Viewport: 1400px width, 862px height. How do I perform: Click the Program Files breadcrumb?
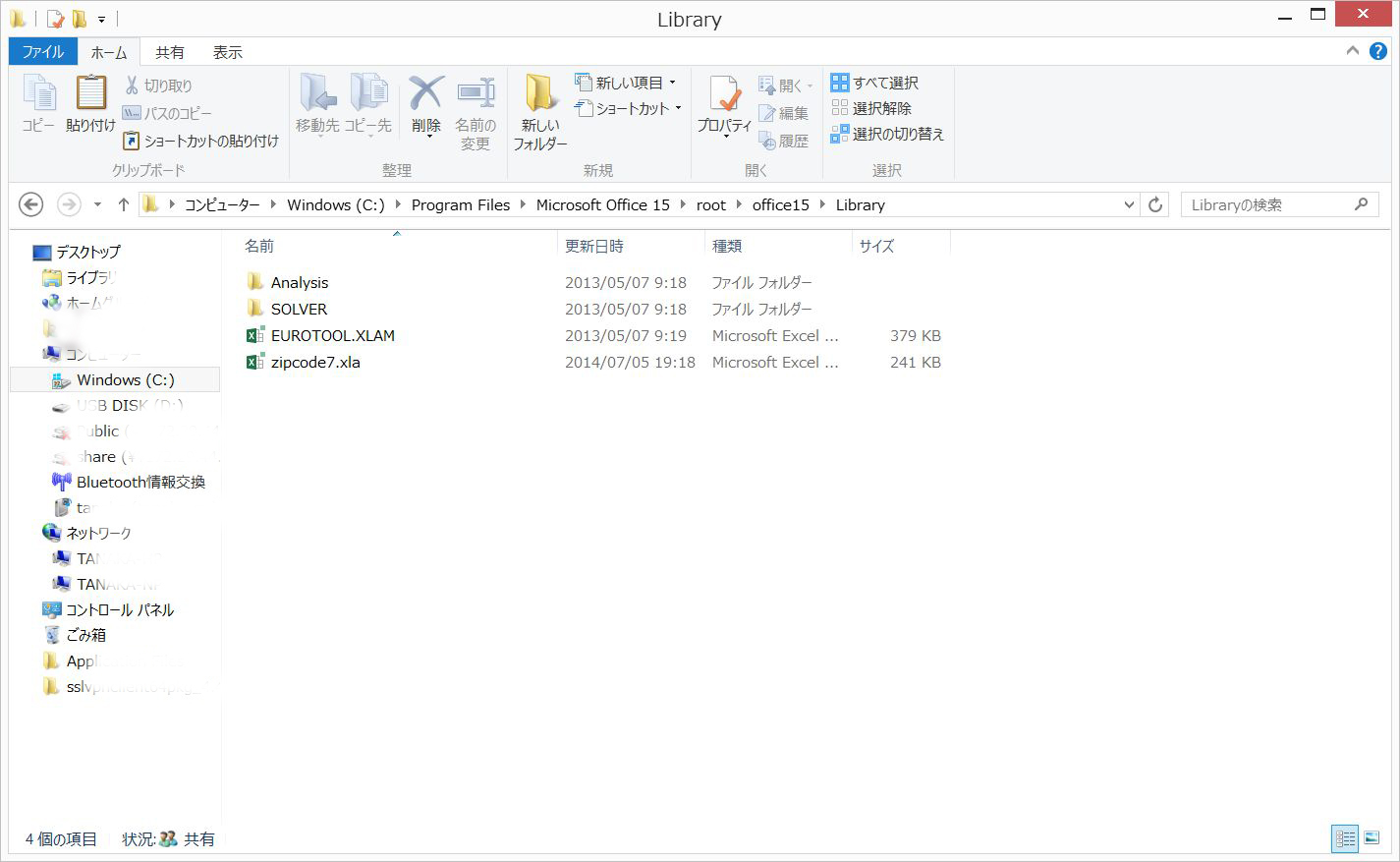(461, 204)
